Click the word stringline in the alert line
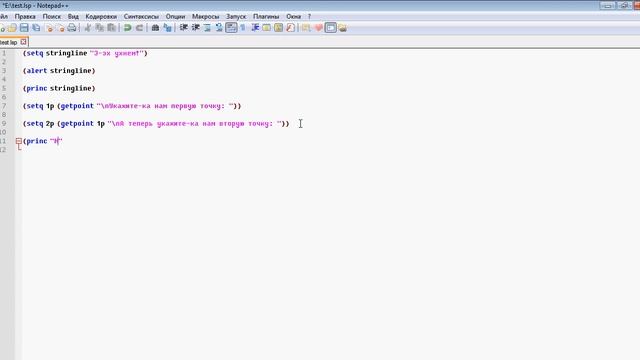 (x=71, y=71)
